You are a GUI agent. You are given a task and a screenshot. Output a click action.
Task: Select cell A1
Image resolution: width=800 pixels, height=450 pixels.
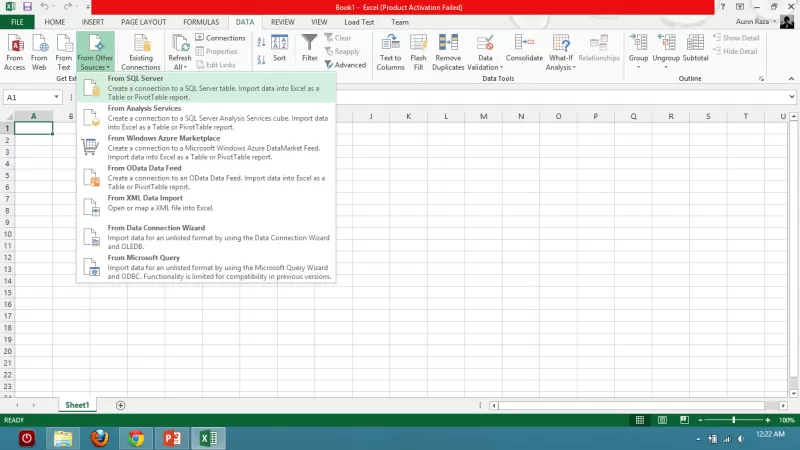pyautogui.click(x=34, y=128)
